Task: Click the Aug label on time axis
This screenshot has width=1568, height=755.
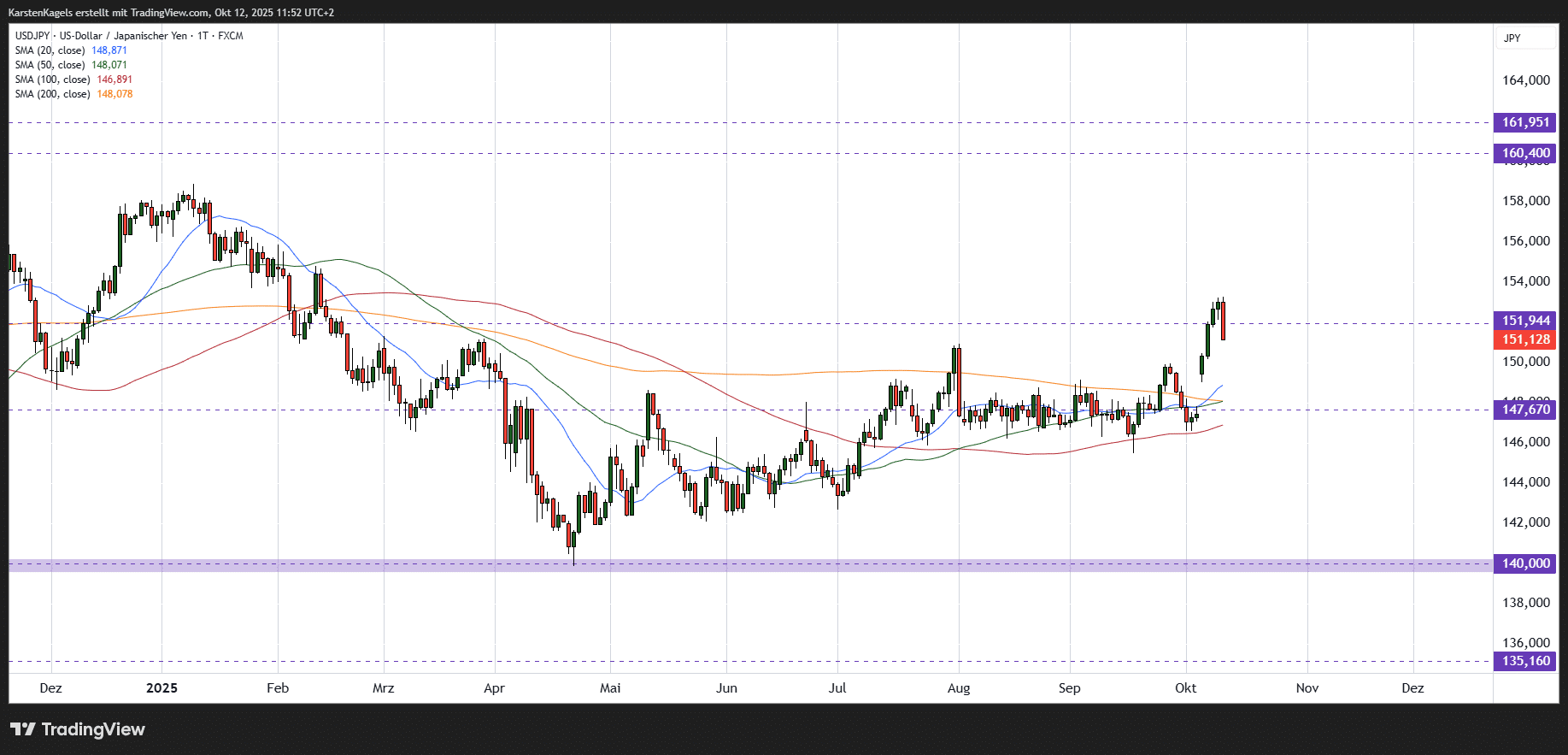Action: (959, 688)
